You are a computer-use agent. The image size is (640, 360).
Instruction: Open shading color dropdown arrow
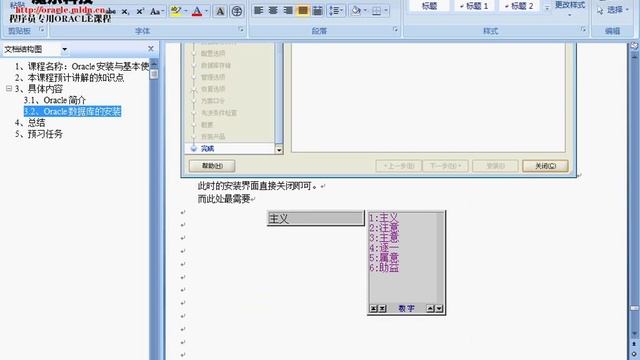click(x=365, y=11)
